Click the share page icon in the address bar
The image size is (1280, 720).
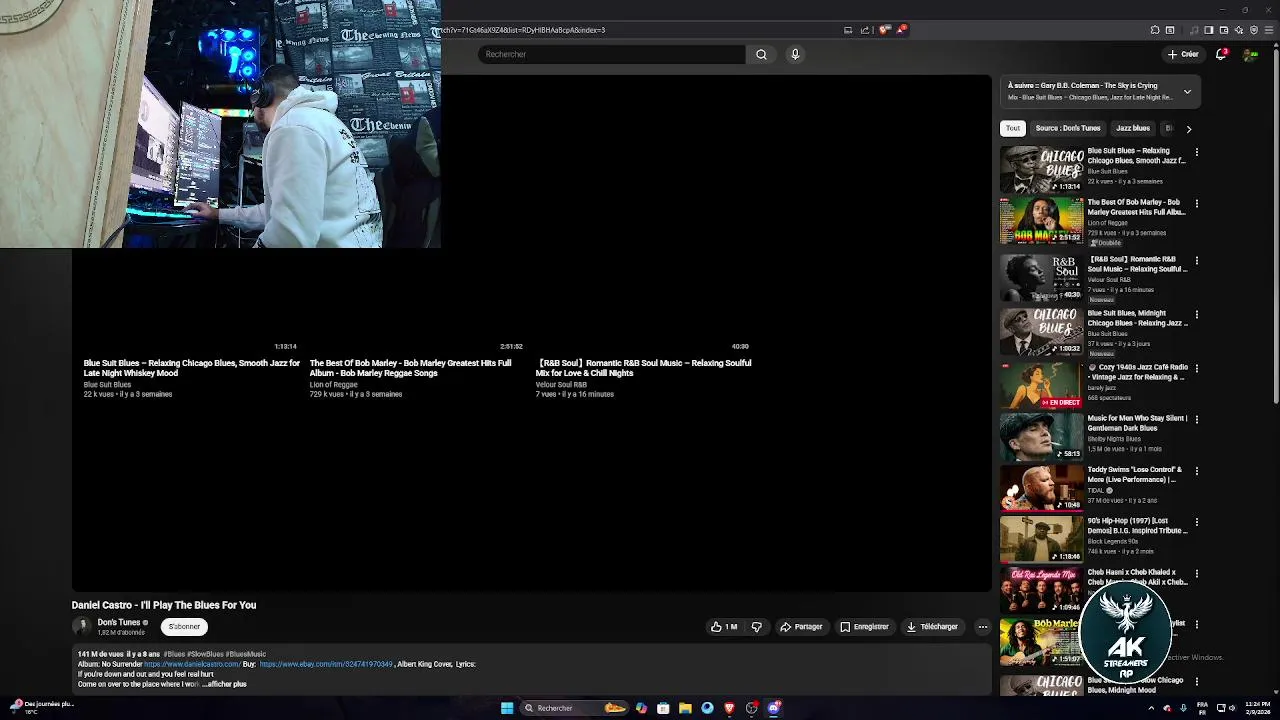click(x=865, y=30)
